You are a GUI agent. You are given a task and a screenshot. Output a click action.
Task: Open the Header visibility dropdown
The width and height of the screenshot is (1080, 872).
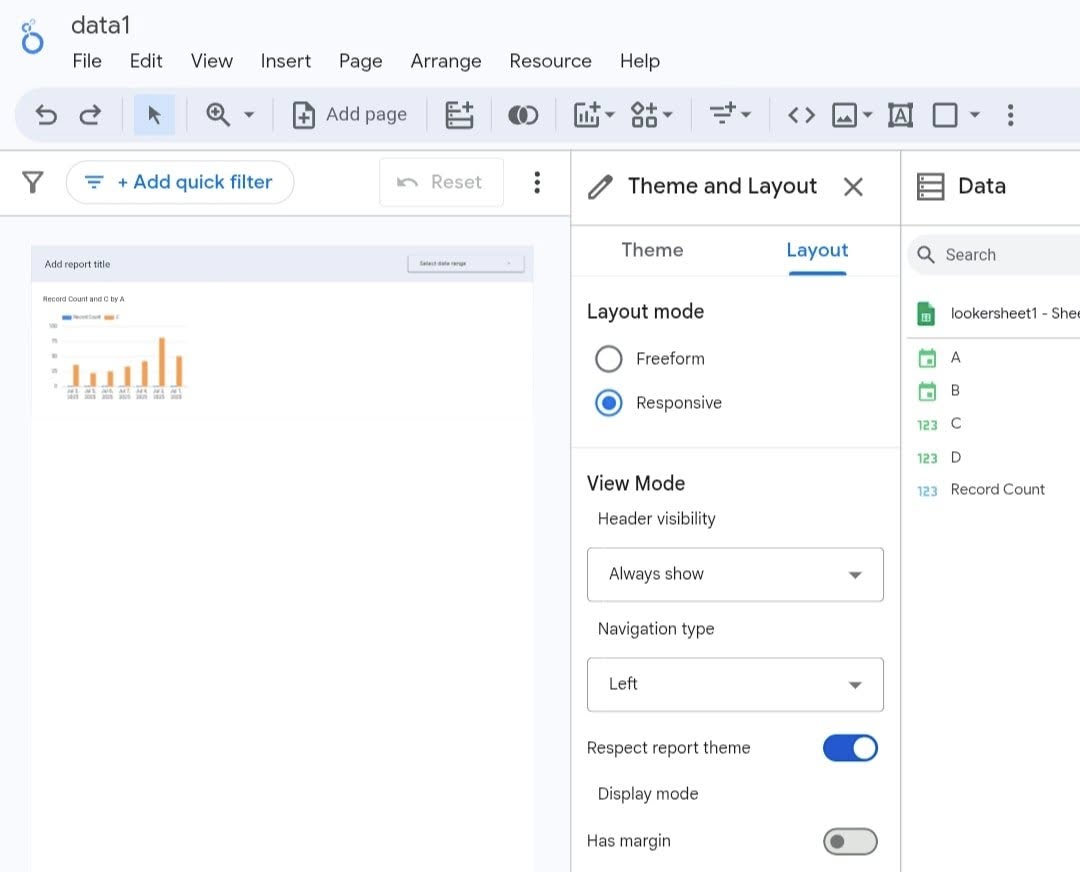(x=735, y=574)
